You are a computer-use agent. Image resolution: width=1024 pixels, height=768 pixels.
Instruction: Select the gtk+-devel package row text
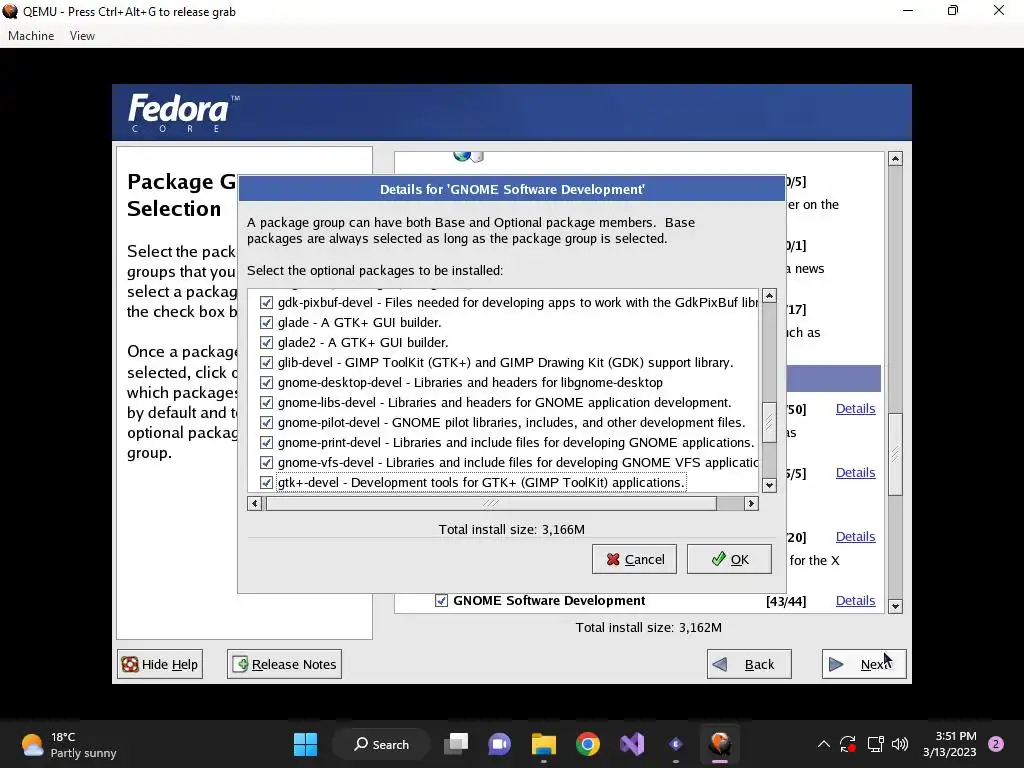point(481,483)
